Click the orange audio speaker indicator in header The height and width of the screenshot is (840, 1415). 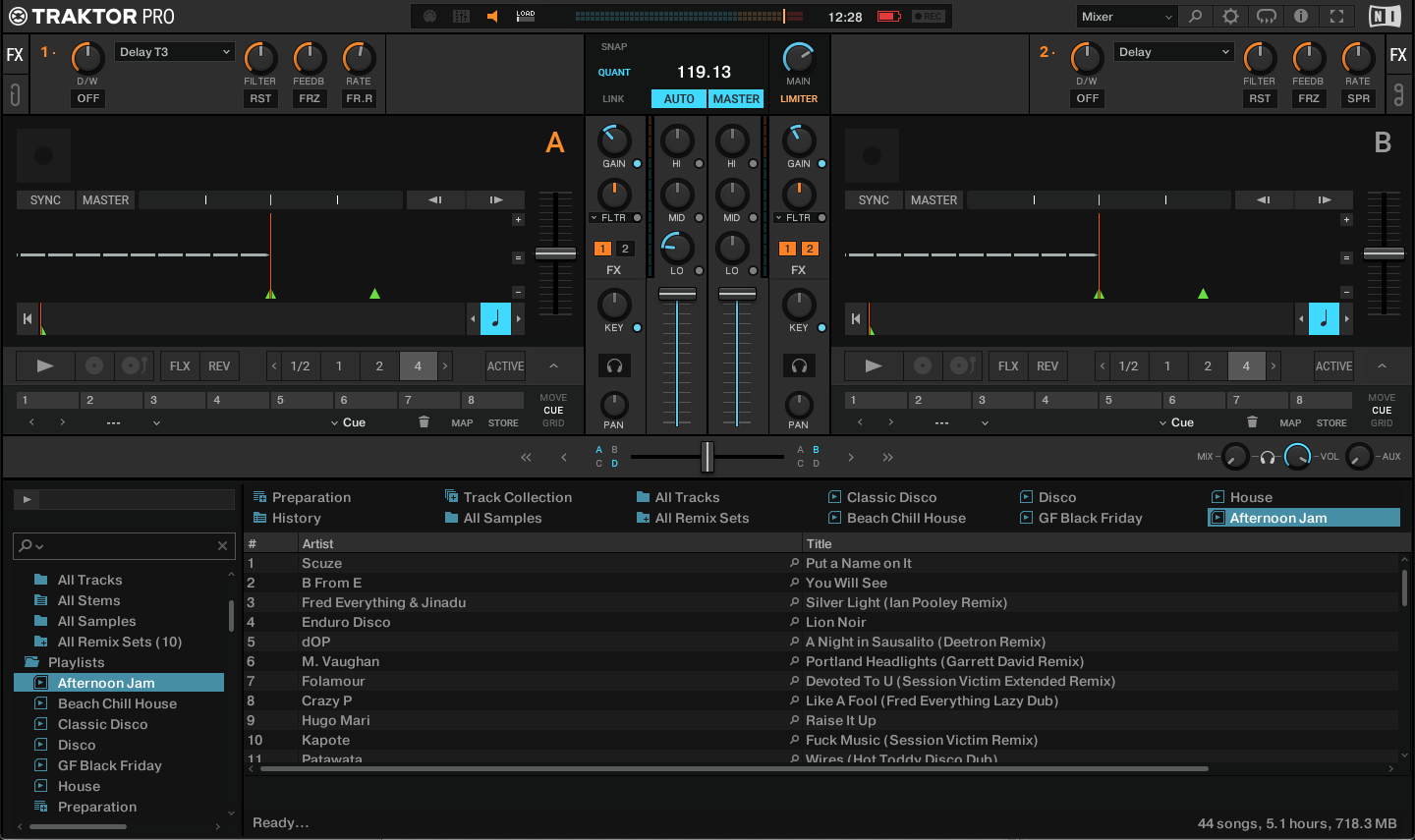point(493,17)
